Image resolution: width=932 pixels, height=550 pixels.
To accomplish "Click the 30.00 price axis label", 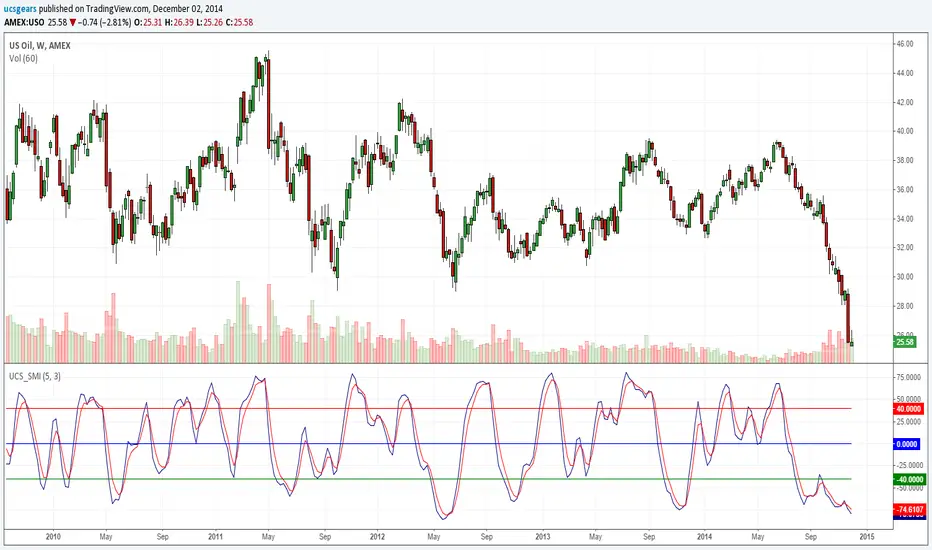I will [905, 277].
